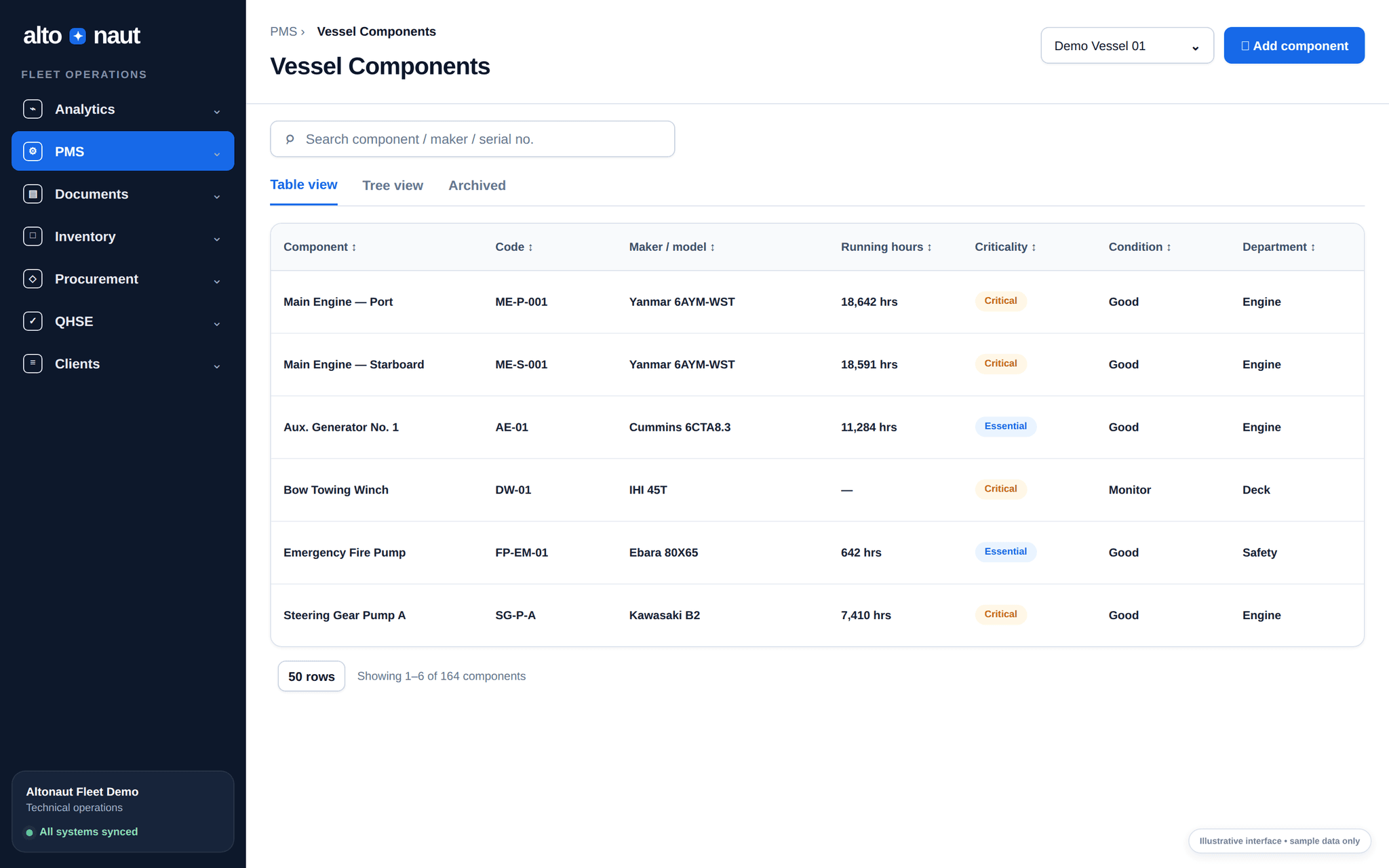This screenshot has height=868, width=1389.
Task: Click the search component input field
Action: click(472, 139)
